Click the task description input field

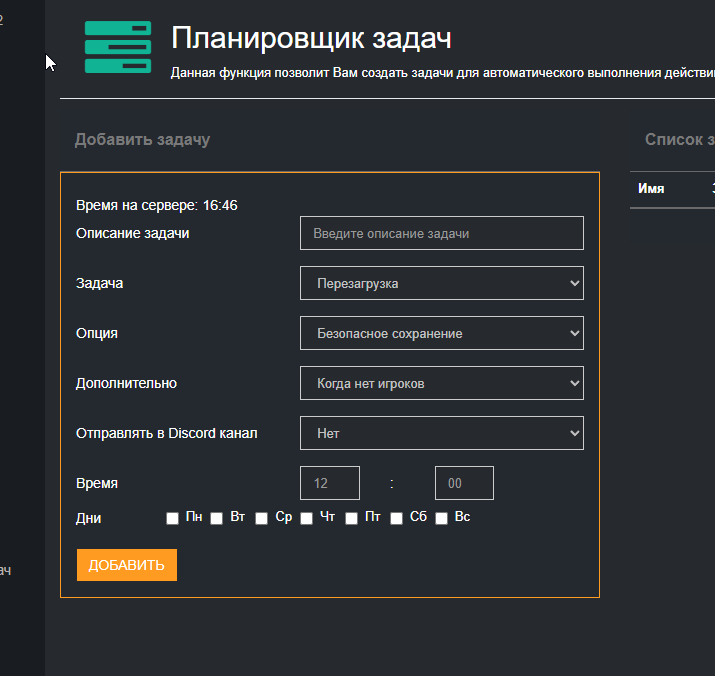pos(441,233)
